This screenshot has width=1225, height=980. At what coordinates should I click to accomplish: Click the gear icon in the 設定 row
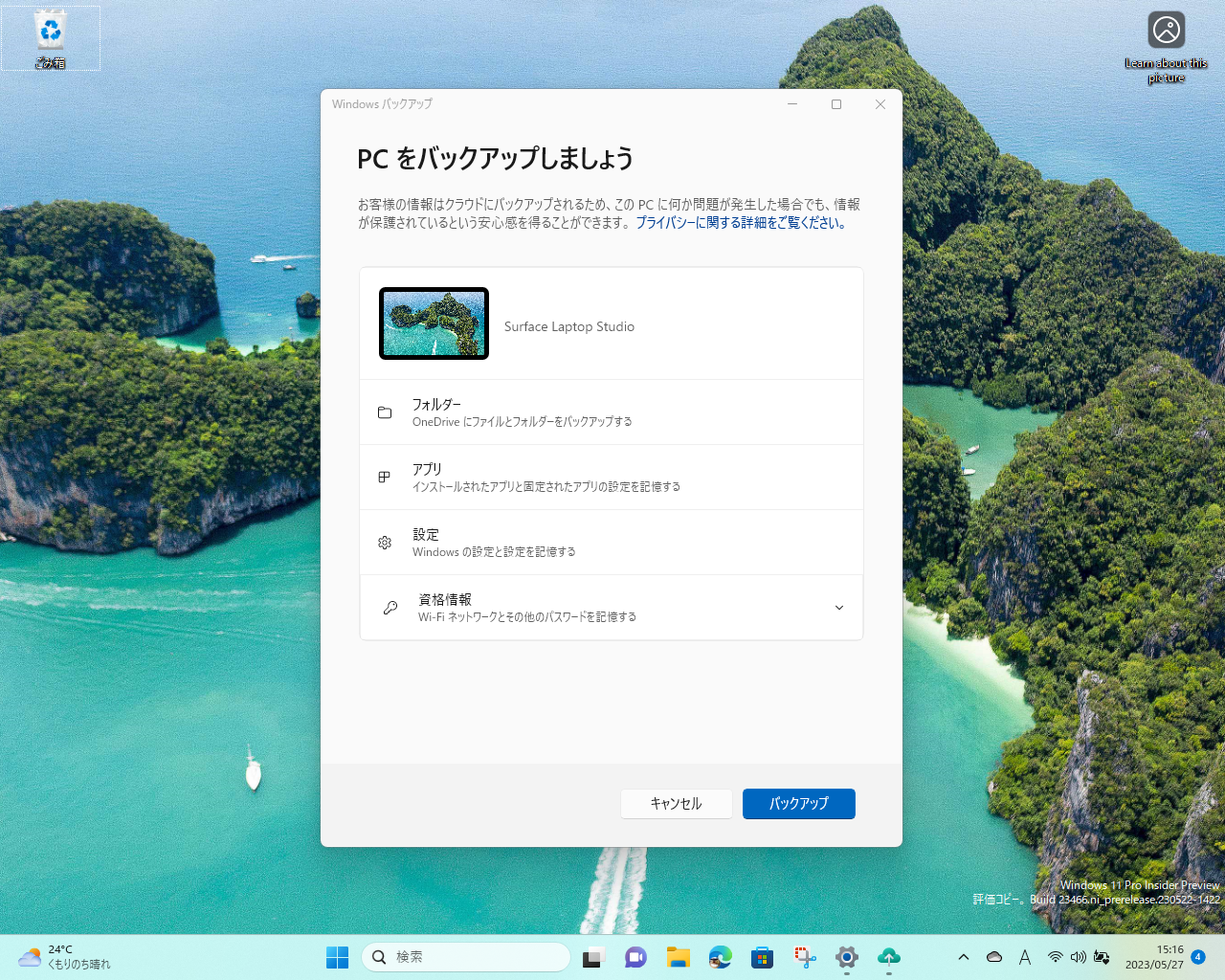point(385,542)
